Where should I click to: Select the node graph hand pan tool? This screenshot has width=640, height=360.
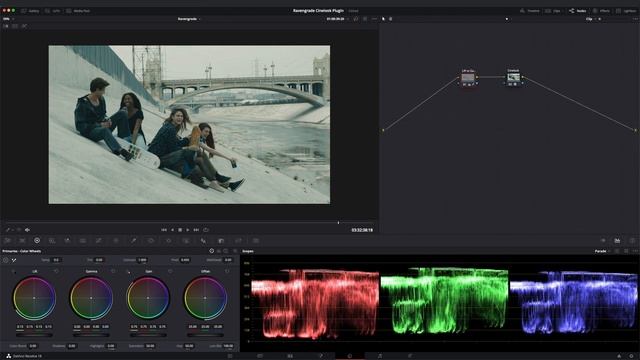pyautogui.click(x=391, y=19)
